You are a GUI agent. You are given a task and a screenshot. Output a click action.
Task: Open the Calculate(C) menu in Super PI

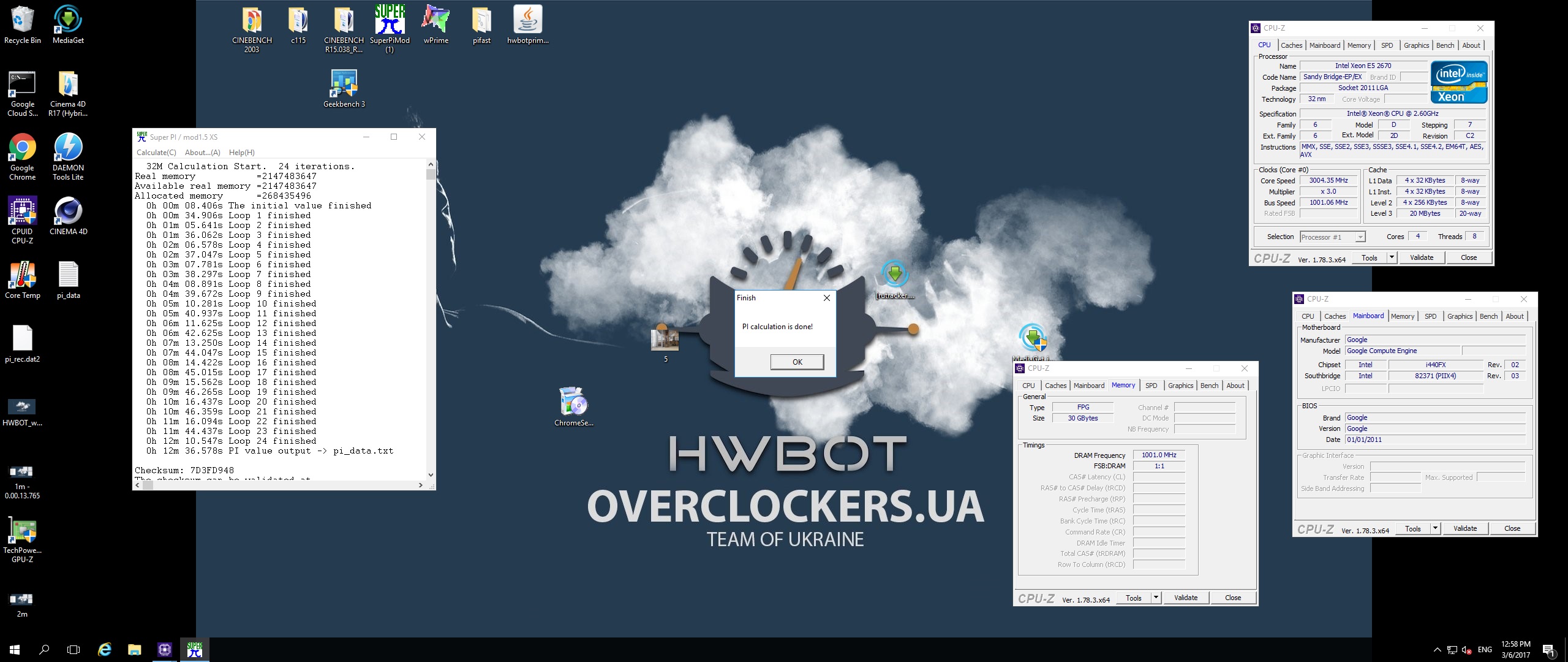(156, 153)
